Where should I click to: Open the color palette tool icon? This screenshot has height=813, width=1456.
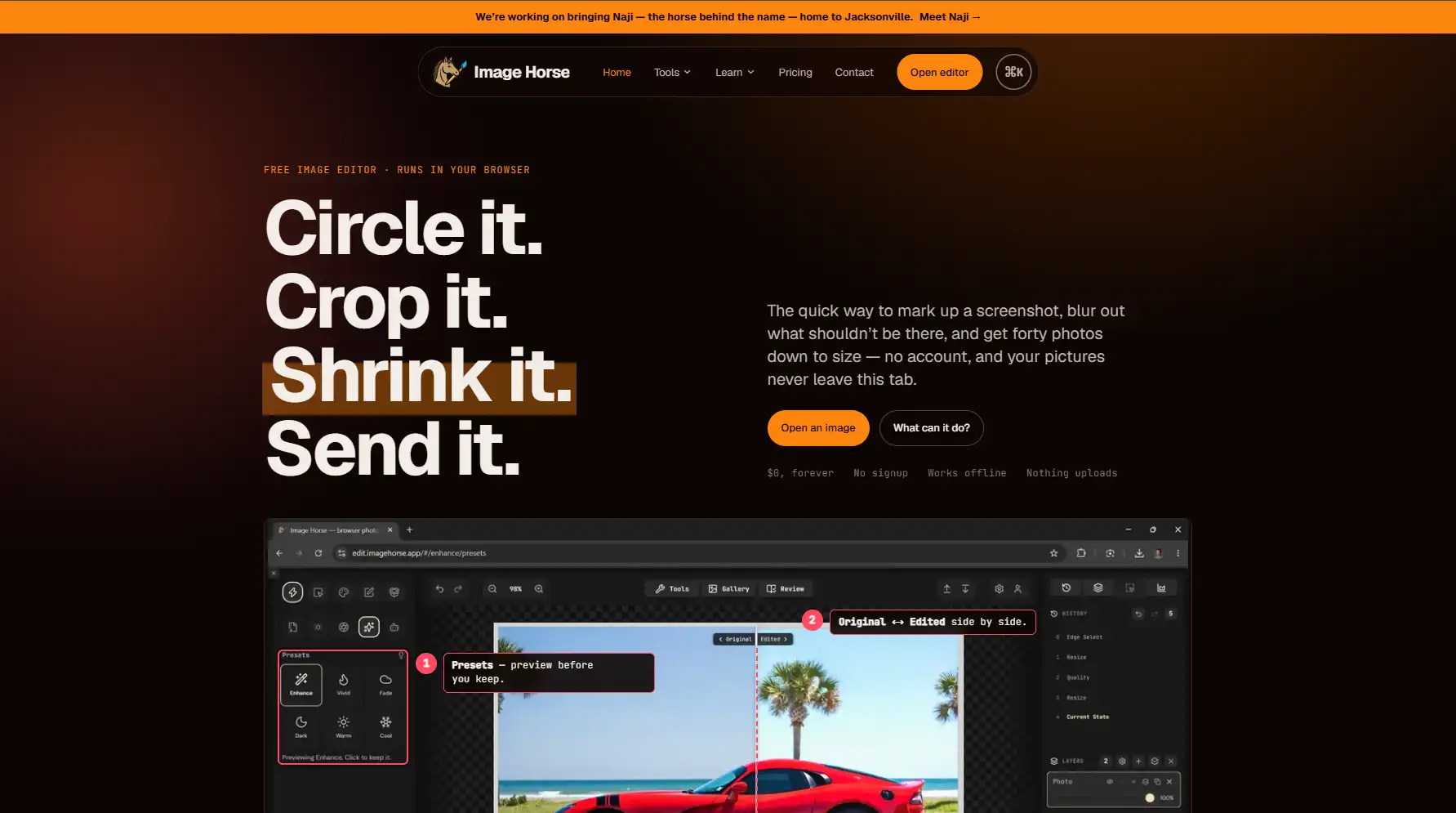[344, 592]
